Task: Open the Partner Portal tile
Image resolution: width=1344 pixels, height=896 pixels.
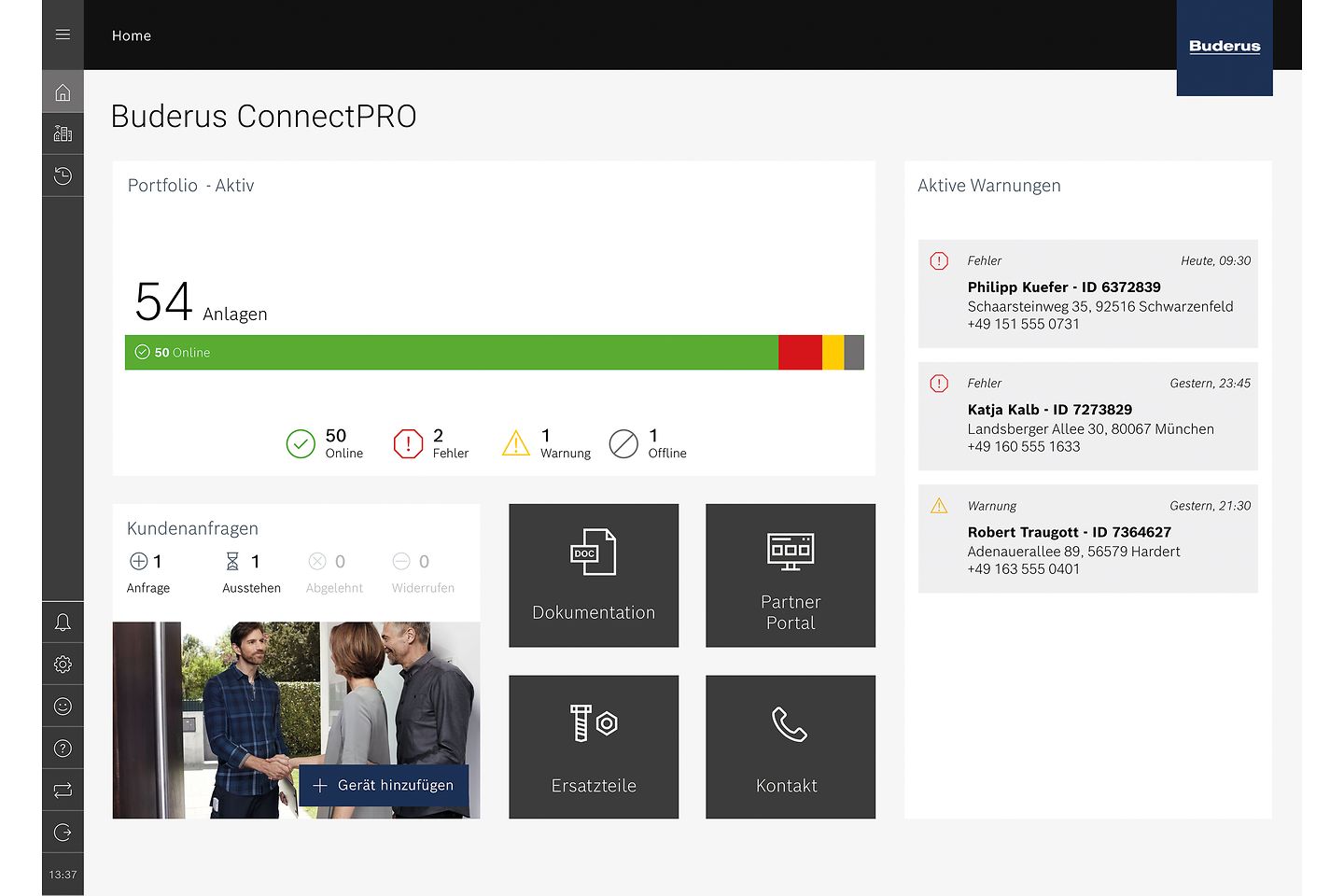Action: [791, 576]
